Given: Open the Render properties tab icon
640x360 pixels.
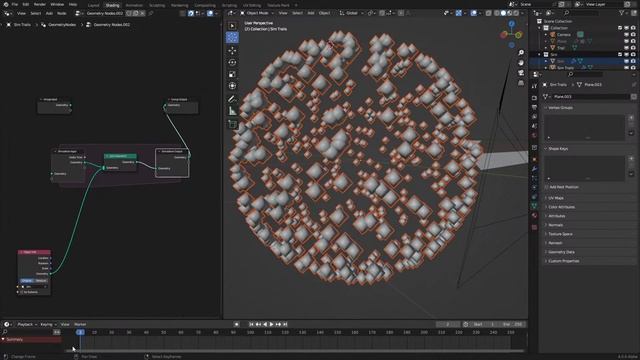Looking at the screenshot, I should pyautogui.click(x=534, y=98).
